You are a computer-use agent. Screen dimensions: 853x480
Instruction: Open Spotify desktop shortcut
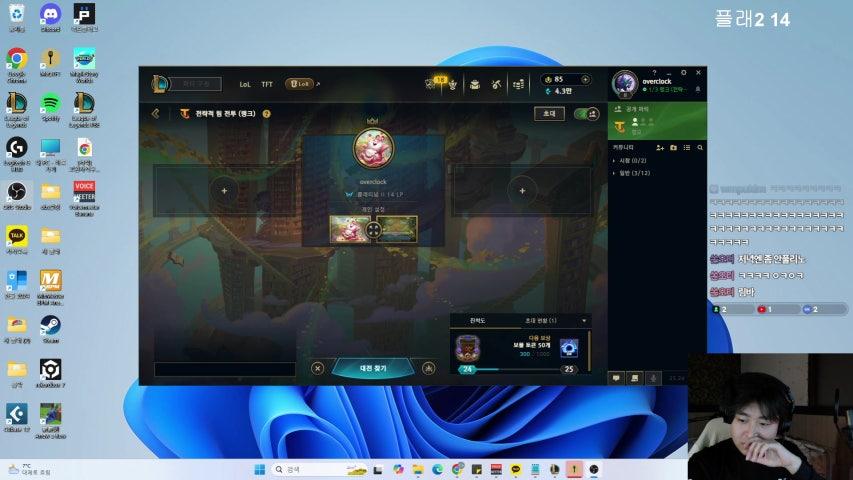[x=50, y=107]
